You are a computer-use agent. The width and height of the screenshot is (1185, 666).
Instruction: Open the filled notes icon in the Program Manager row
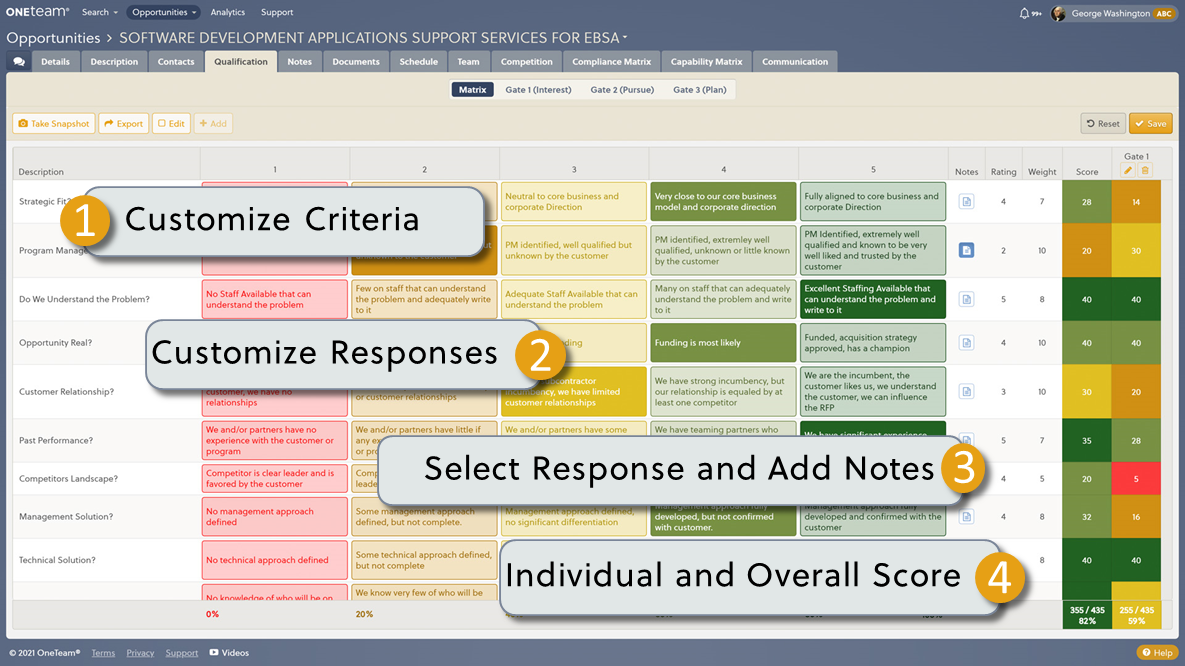[x=966, y=250]
